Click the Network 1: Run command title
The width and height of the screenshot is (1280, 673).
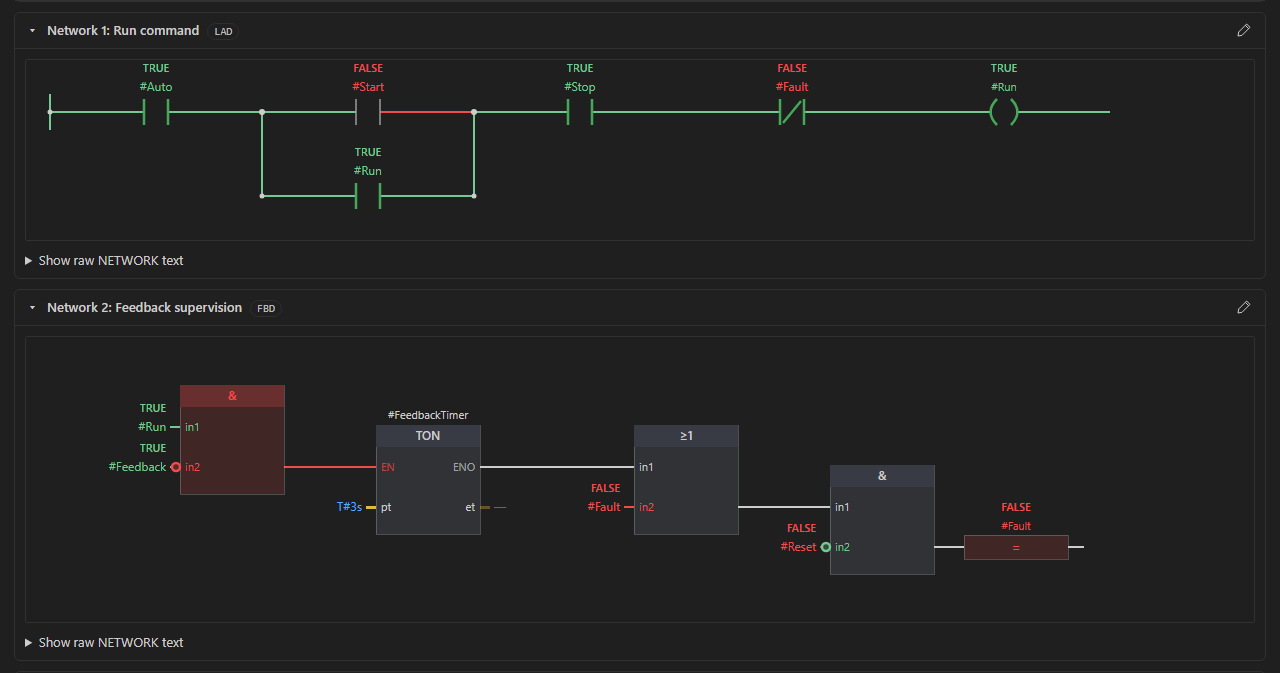123,31
